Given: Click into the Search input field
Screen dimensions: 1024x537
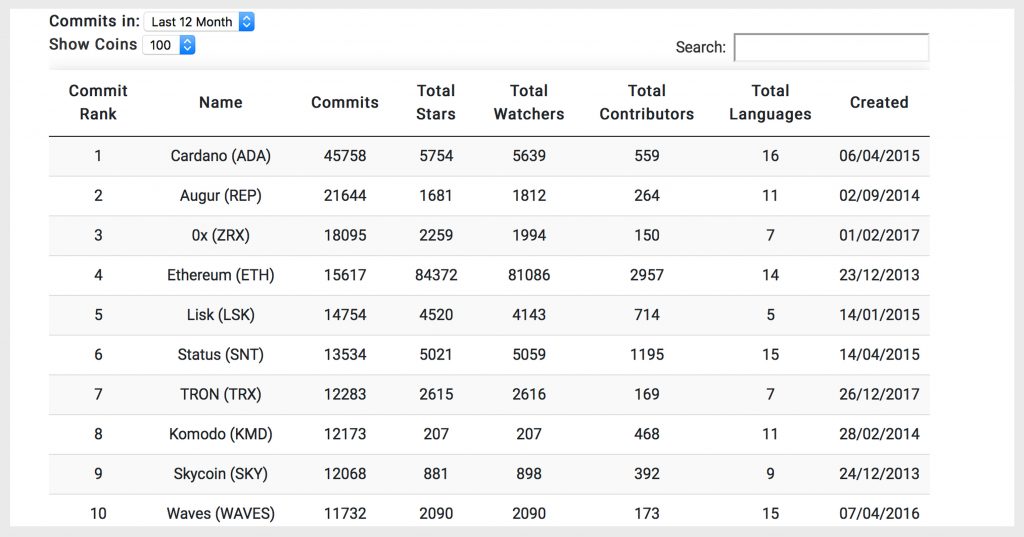Looking at the screenshot, I should [x=831, y=47].
